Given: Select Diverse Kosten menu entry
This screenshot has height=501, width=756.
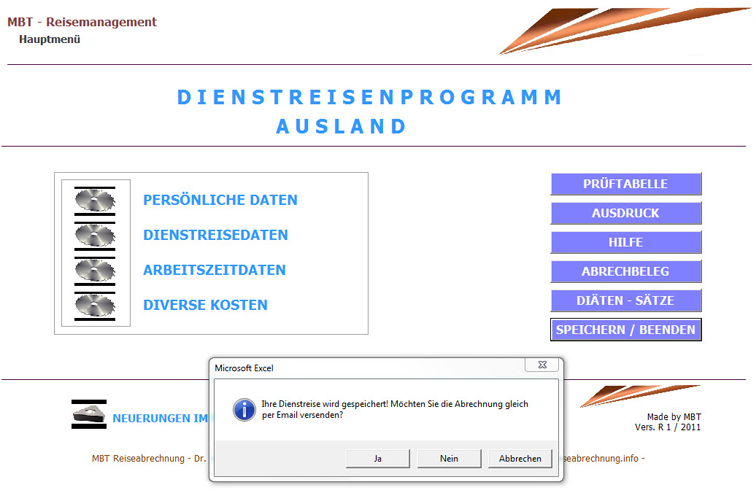Looking at the screenshot, I should tap(205, 305).
